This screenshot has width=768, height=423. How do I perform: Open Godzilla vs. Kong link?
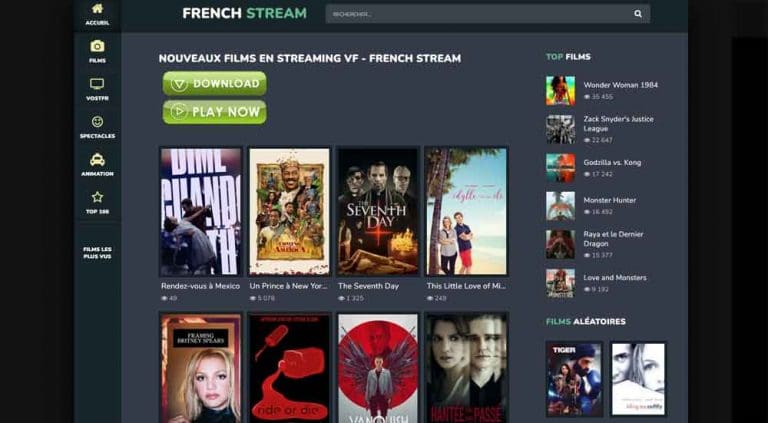(612, 163)
